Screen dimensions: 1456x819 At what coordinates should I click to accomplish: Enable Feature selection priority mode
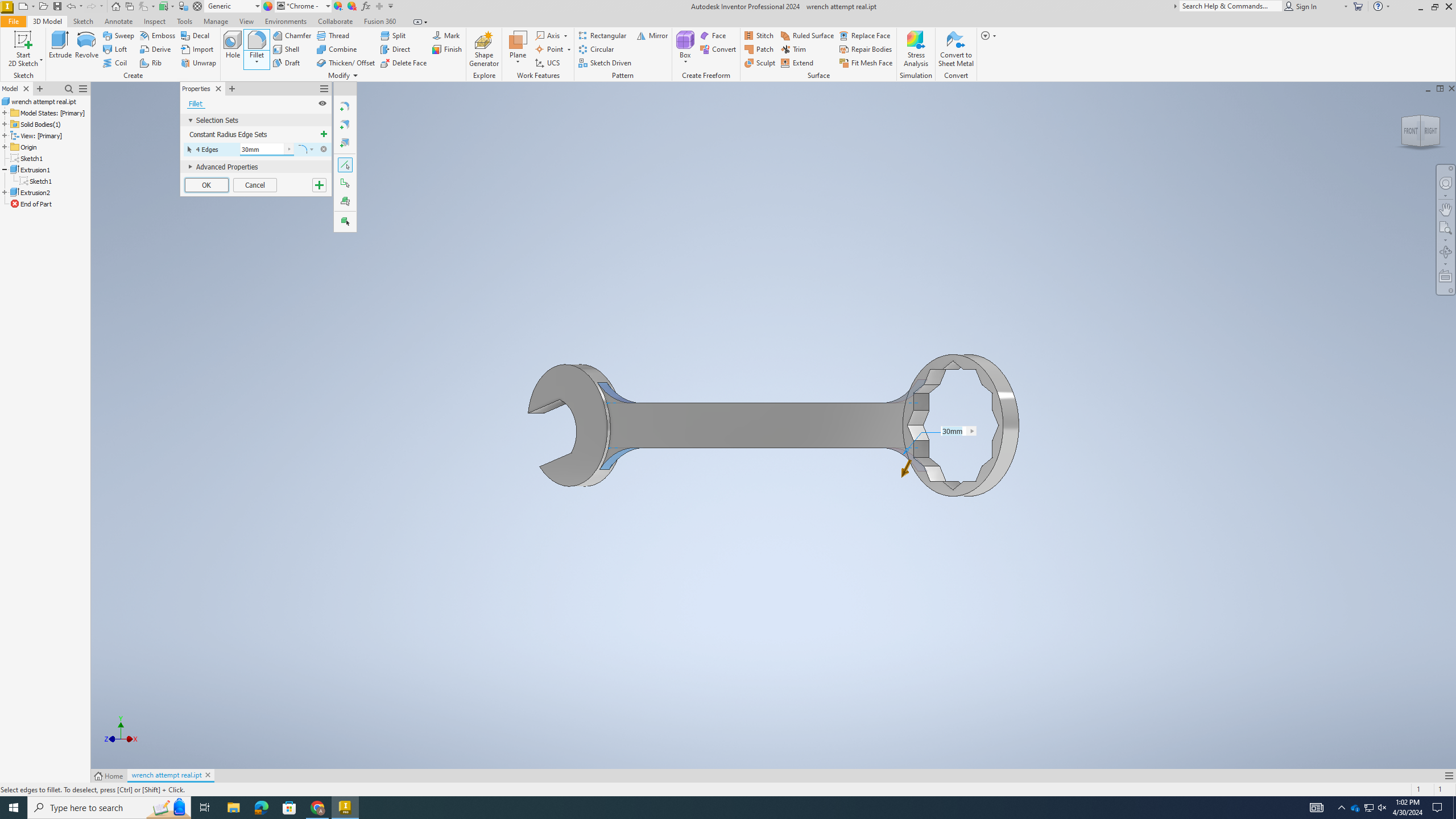(345, 201)
